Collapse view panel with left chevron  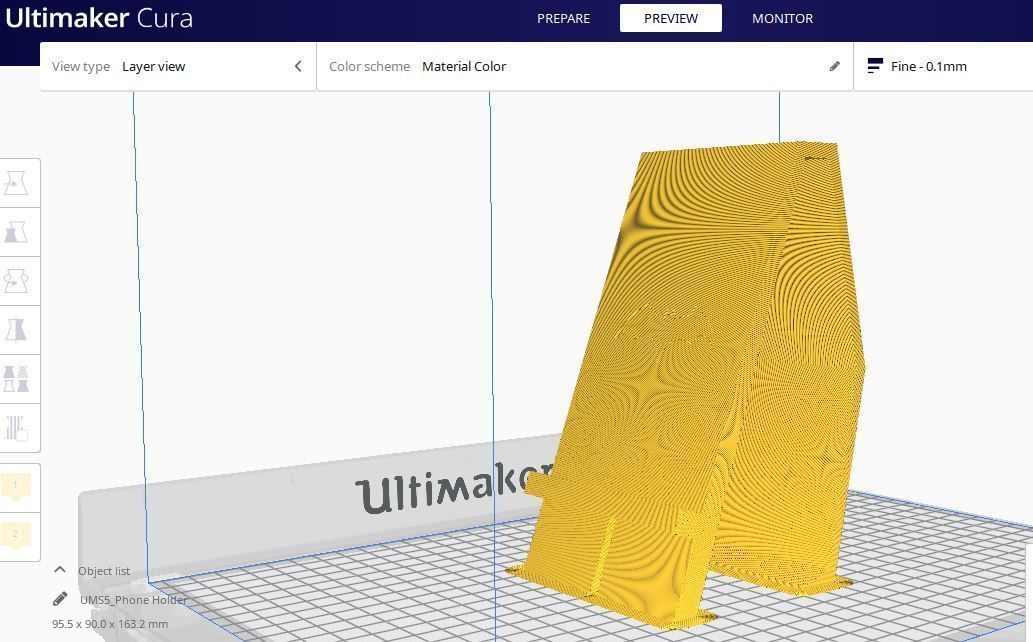click(298, 66)
